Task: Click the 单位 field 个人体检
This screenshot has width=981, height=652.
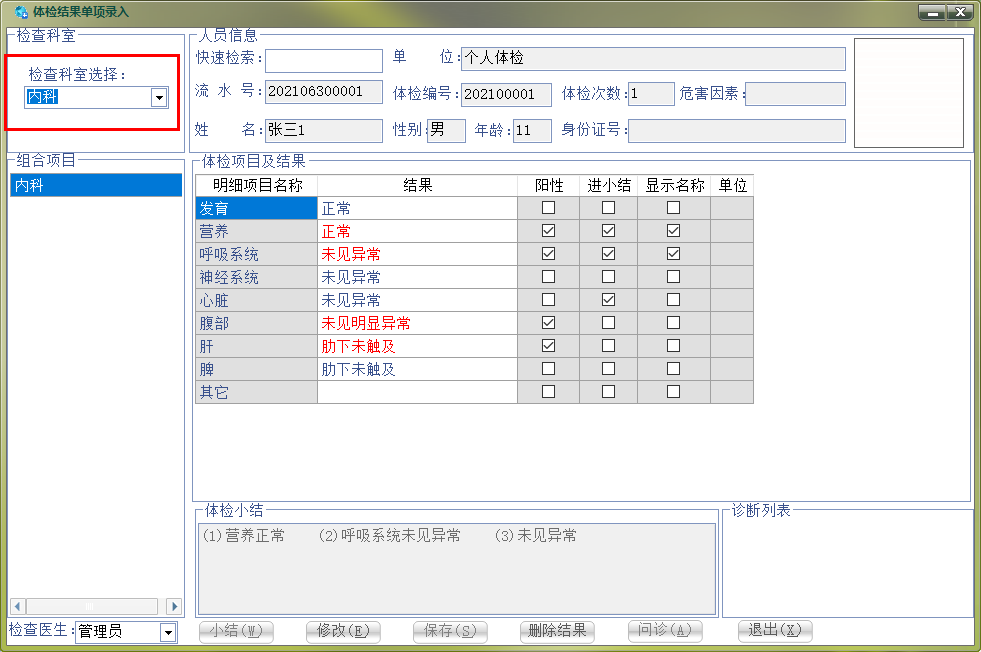Action: [x=653, y=58]
